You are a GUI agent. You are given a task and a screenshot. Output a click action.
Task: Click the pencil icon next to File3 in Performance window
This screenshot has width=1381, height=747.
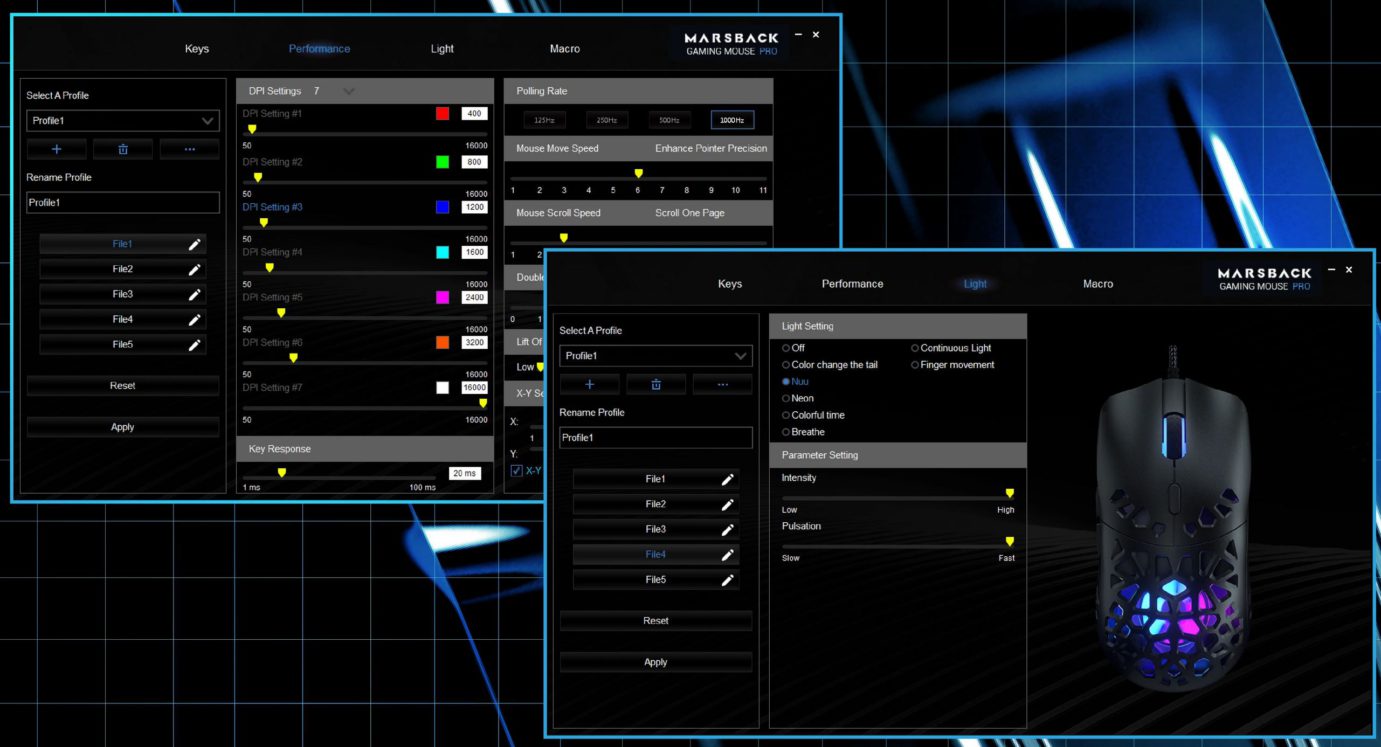pos(194,294)
